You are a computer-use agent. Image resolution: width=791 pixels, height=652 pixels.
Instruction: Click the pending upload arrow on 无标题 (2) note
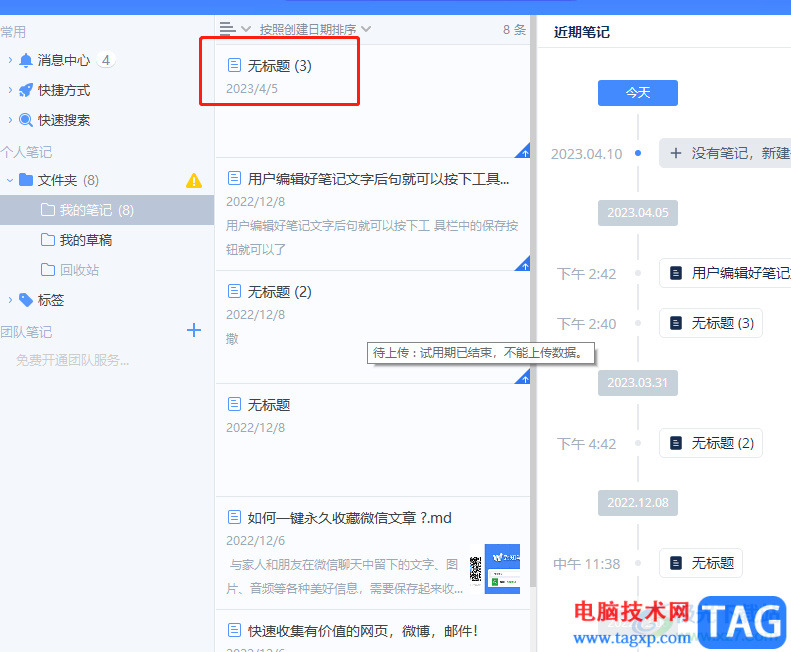pos(524,377)
